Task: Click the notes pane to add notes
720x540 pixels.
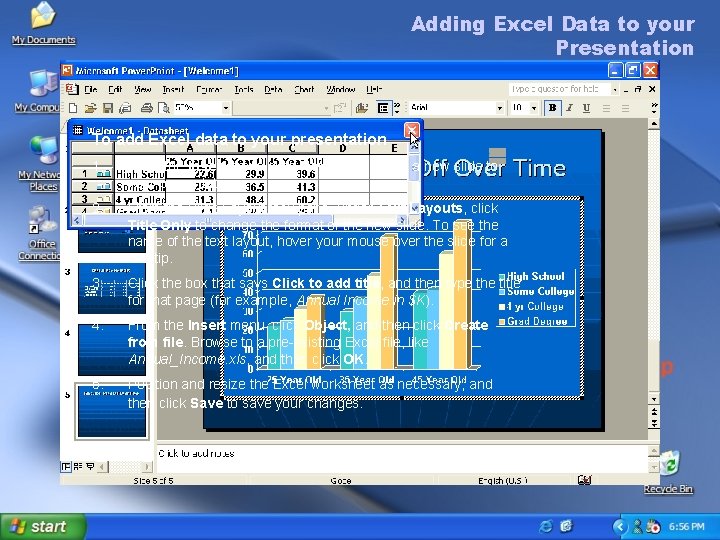Action: 402,458
